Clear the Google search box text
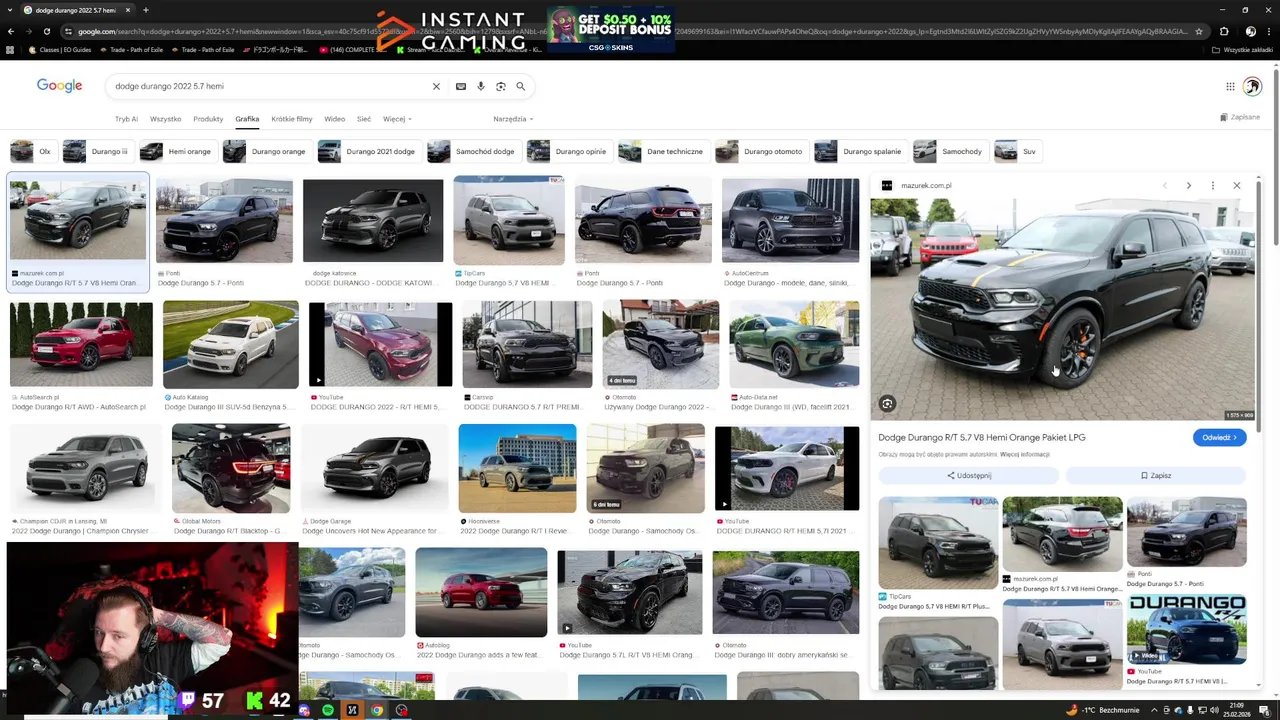1280x720 pixels. [436, 86]
